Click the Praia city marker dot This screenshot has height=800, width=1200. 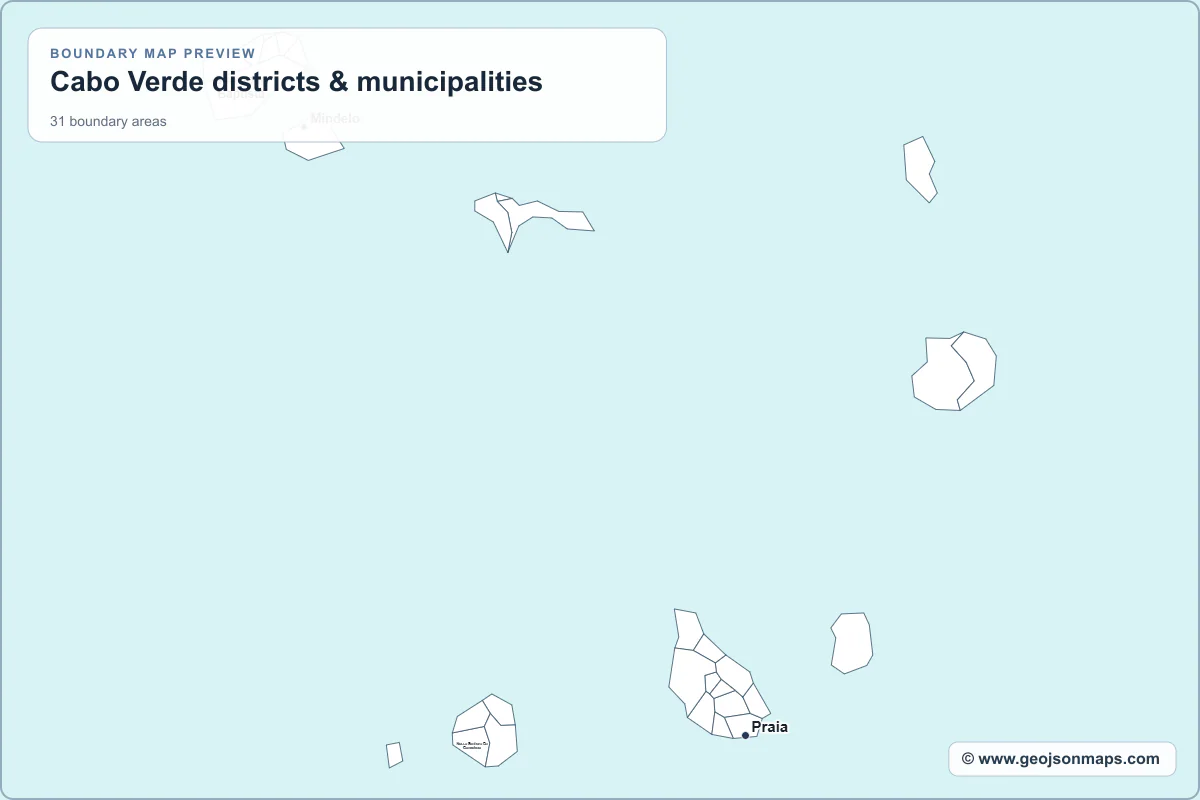click(x=745, y=735)
